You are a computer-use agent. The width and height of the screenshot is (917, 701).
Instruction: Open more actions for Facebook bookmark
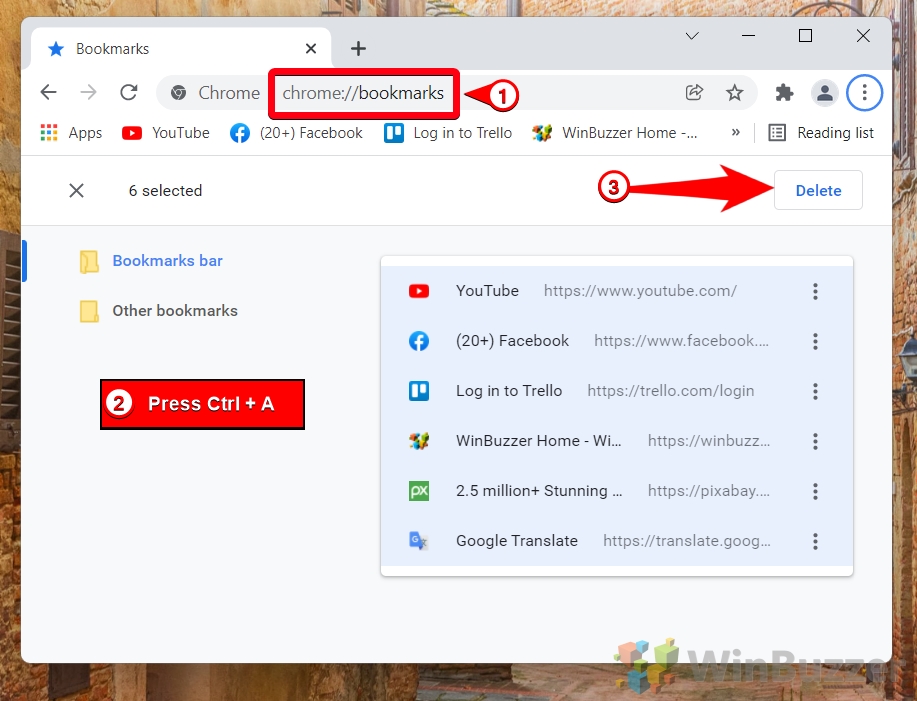pyautogui.click(x=815, y=341)
